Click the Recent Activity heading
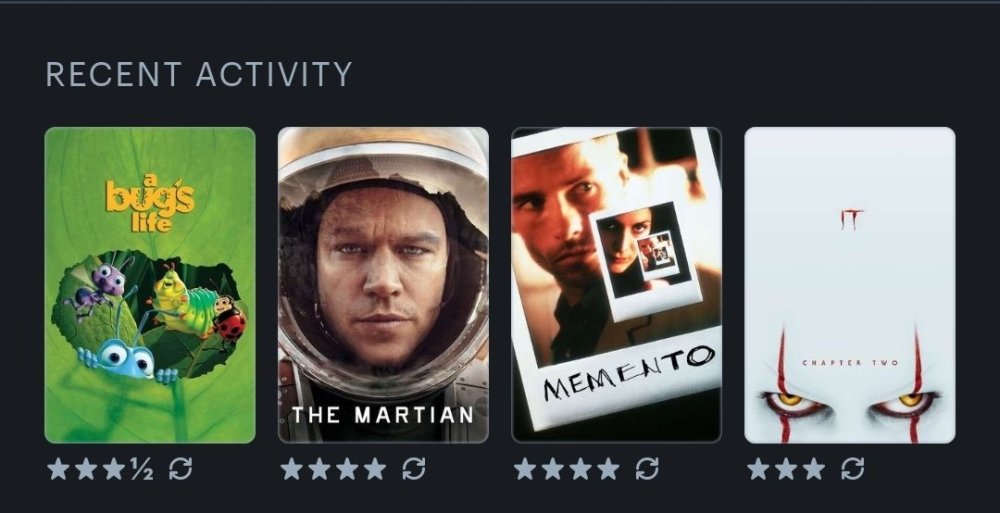This screenshot has width=1000, height=513. click(199, 75)
